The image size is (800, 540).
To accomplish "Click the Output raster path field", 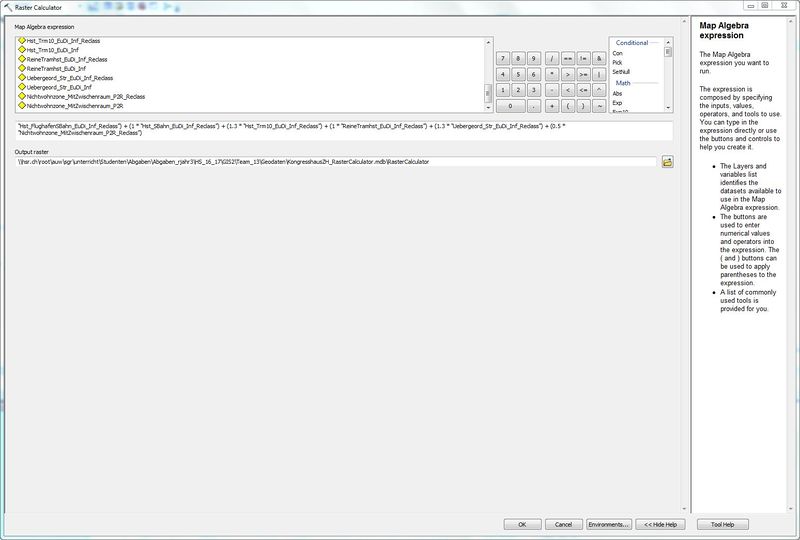I will (335, 161).
